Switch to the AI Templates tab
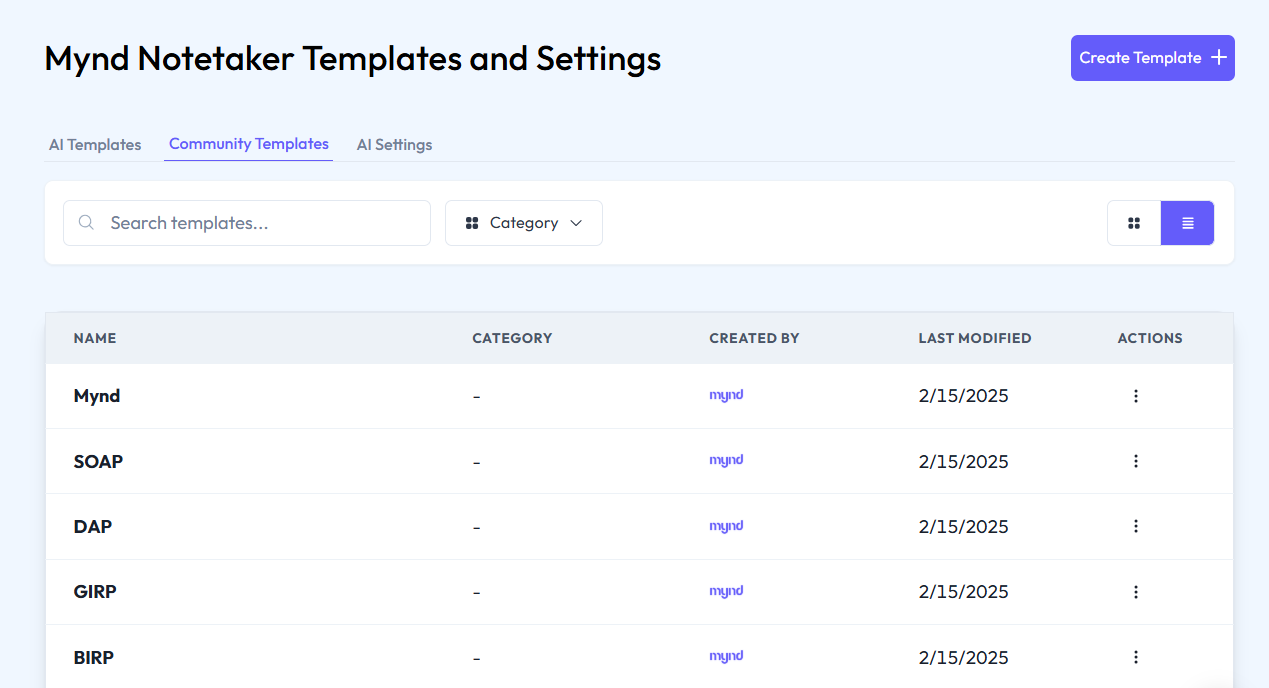 pos(95,145)
